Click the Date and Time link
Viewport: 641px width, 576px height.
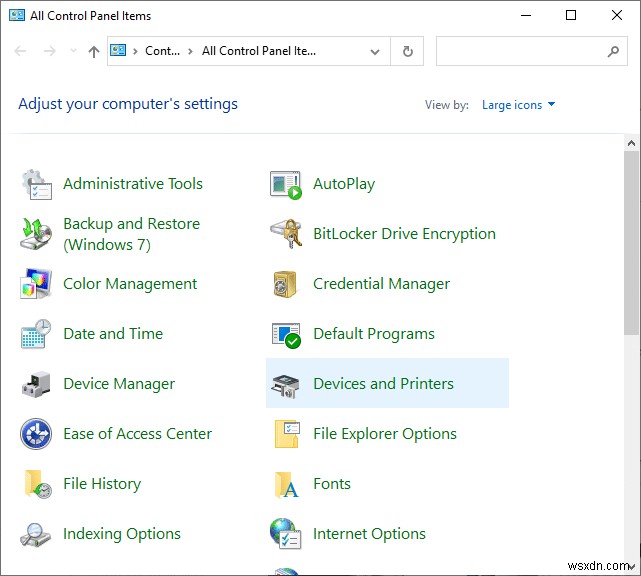click(x=112, y=334)
